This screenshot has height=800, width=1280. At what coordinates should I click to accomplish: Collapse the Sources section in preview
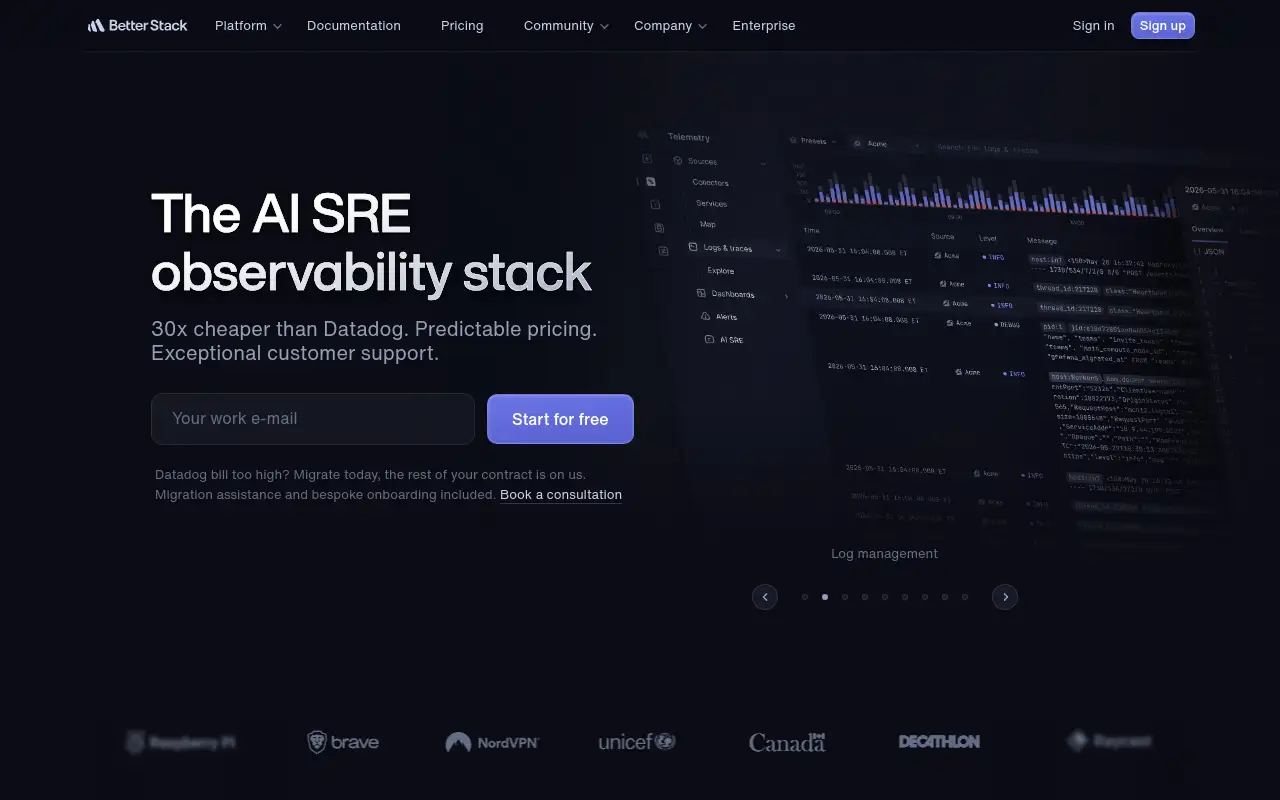pos(763,162)
